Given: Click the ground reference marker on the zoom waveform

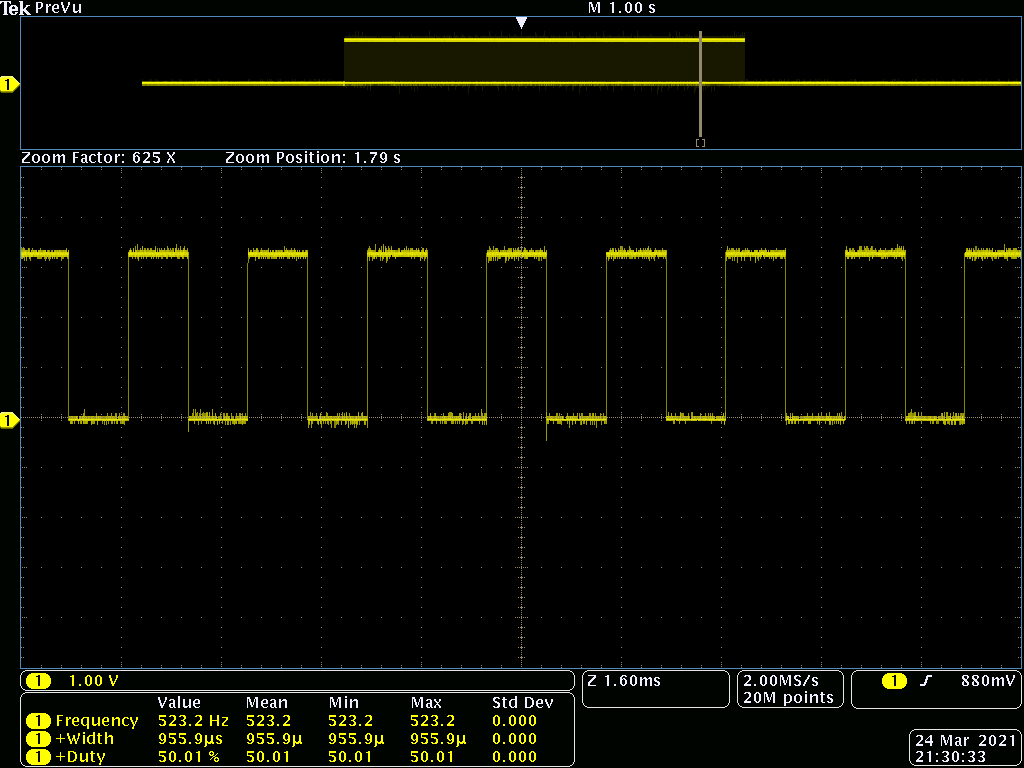Looking at the screenshot, I should coord(10,421).
